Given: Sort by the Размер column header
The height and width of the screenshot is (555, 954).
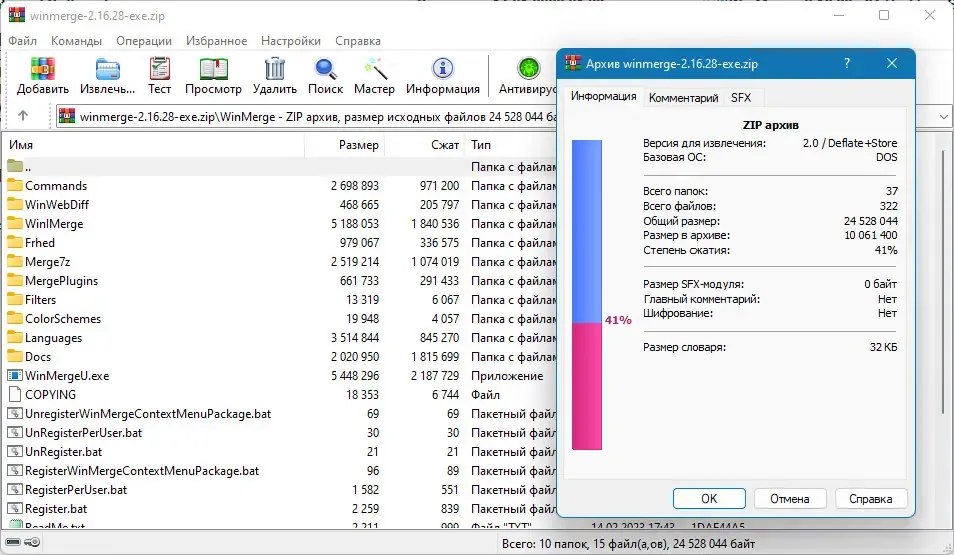Looking at the screenshot, I should (344, 145).
